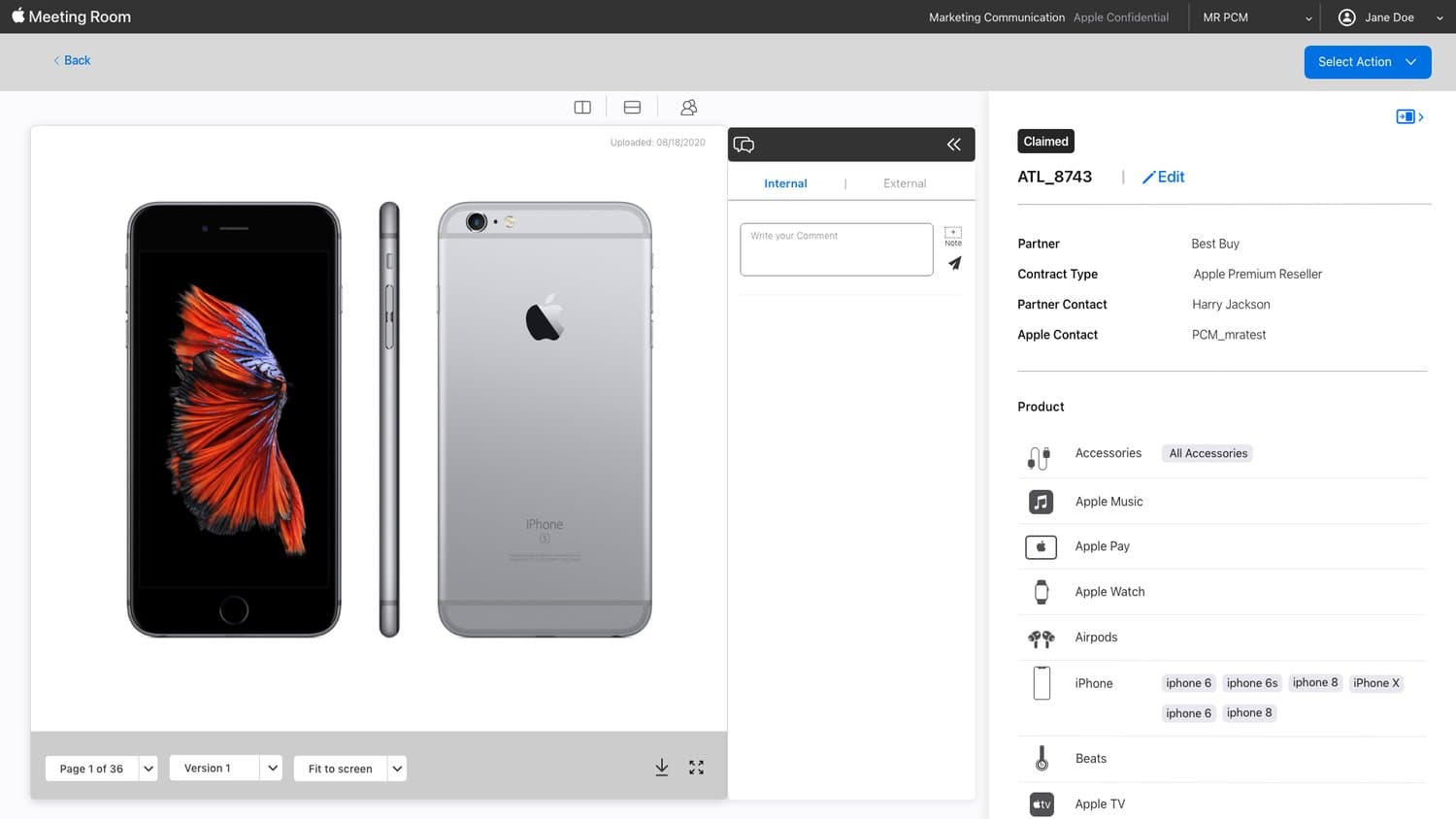
Task: Open the Select Action dropdown
Action: point(1368,62)
